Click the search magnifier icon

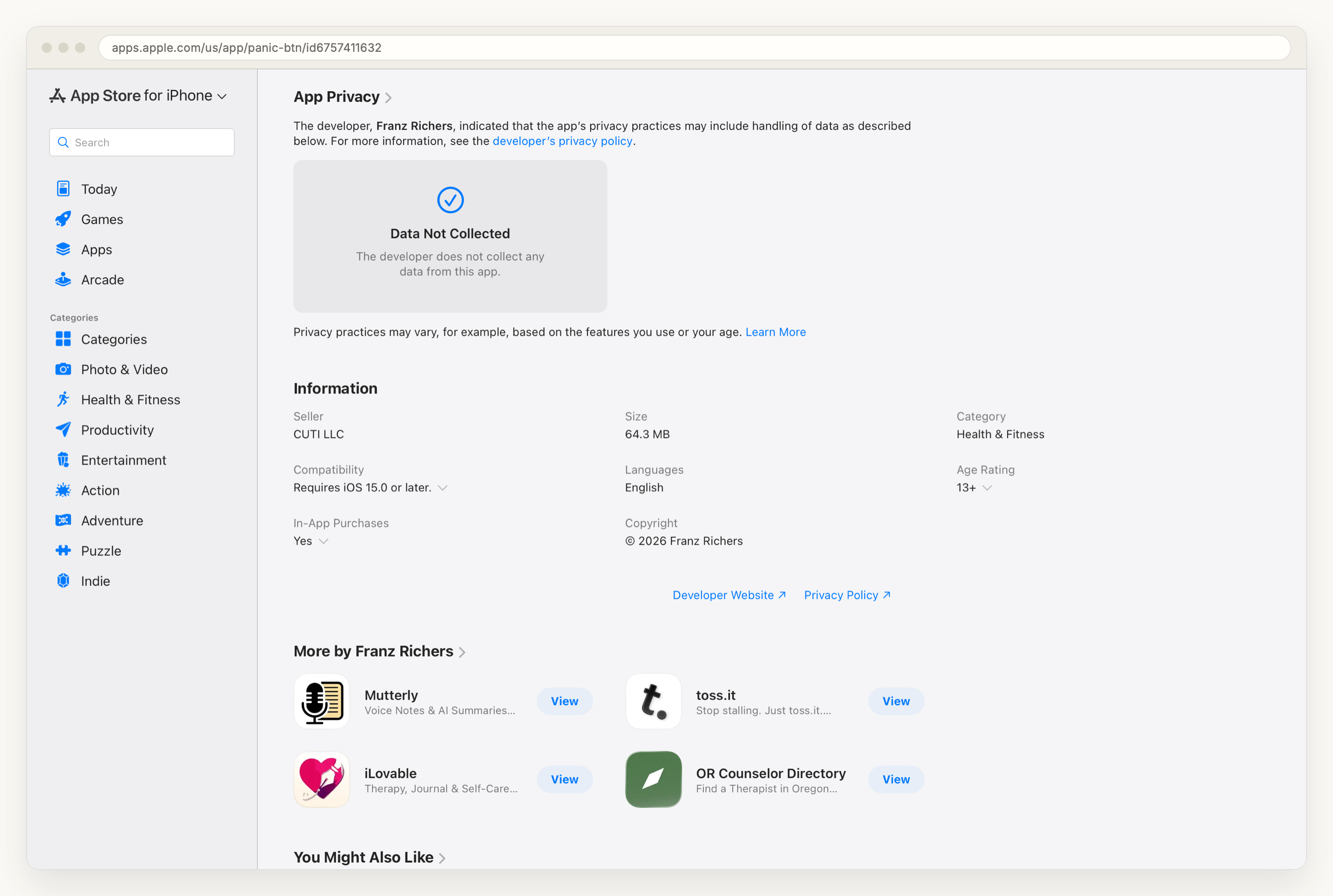click(63, 142)
